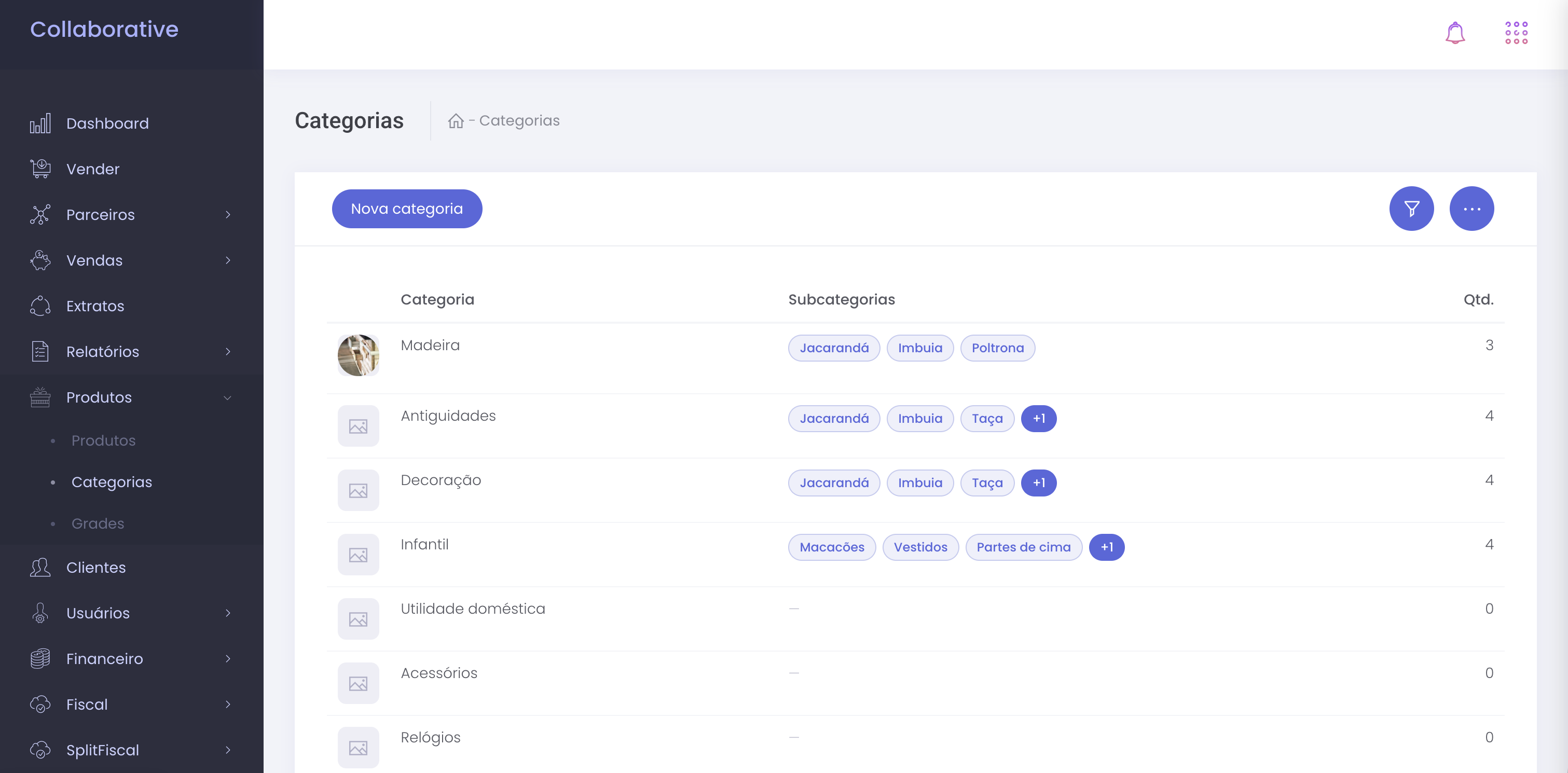Open the Madeira category photo thumbnail

tap(359, 355)
